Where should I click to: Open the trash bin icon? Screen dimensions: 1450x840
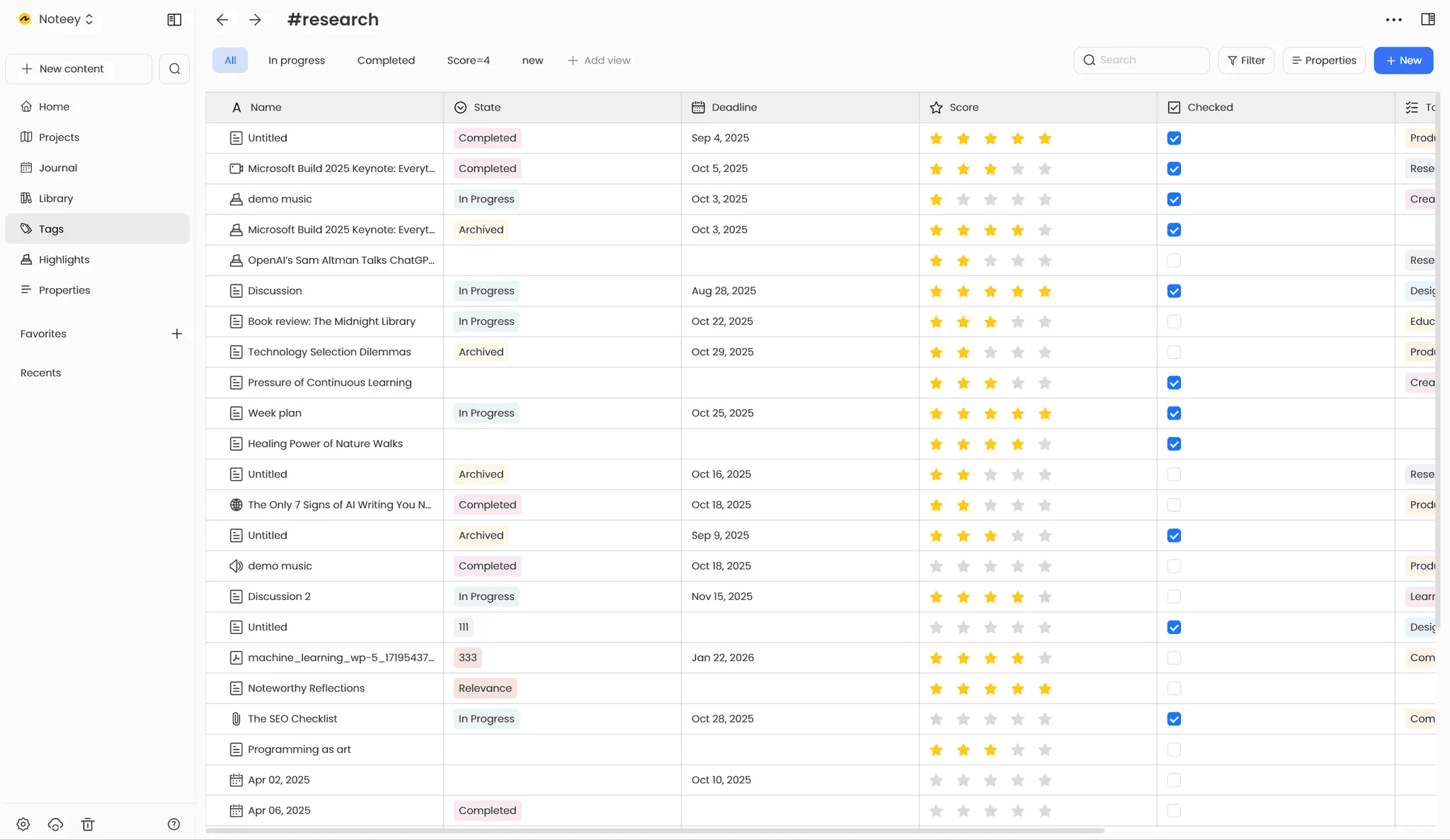(x=88, y=824)
